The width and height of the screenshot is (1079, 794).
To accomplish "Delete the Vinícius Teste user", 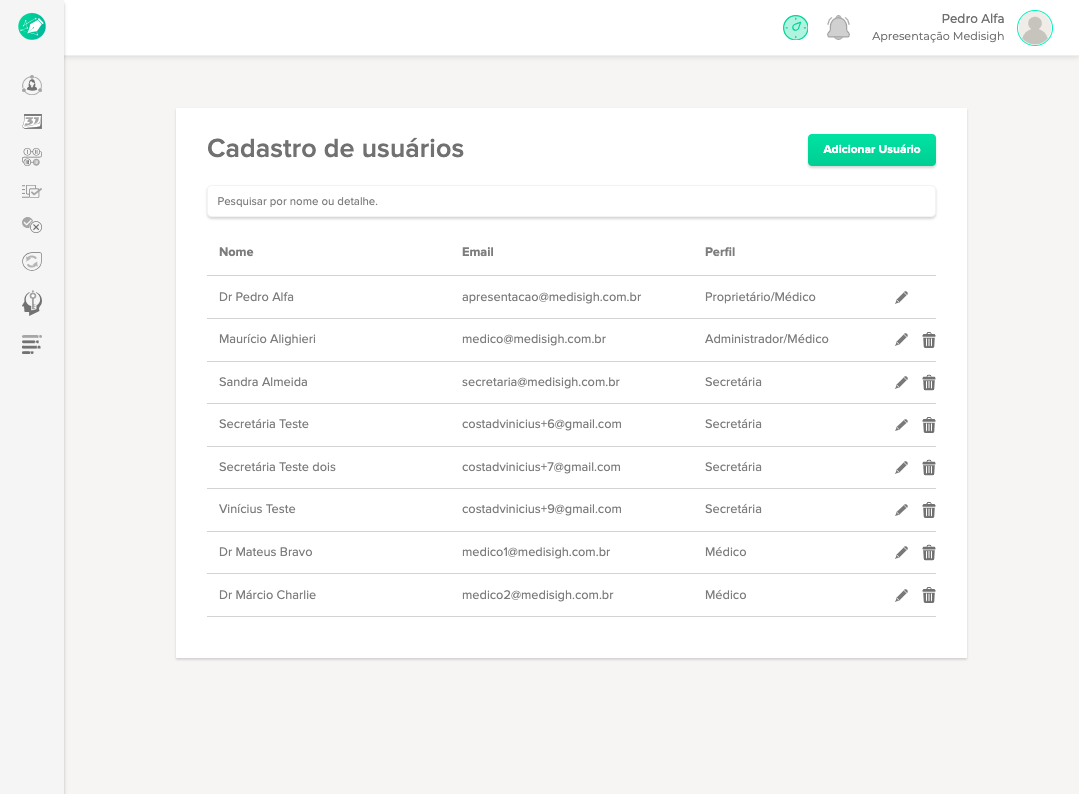I will click(x=929, y=510).
